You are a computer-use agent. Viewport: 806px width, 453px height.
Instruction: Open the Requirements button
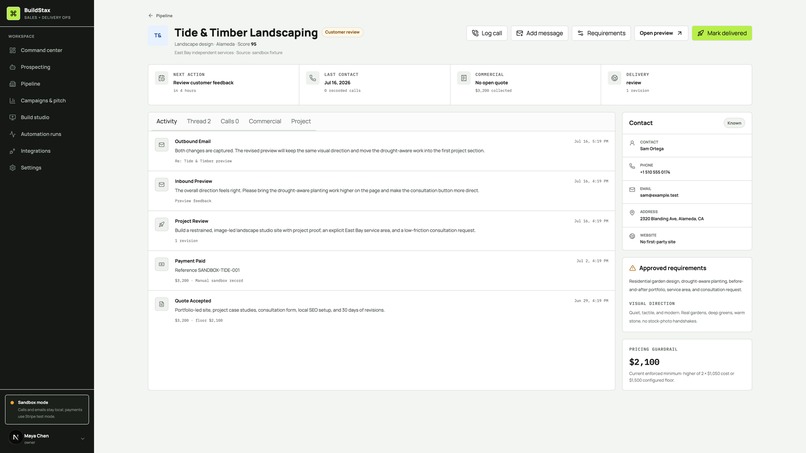click(x=601, y=33)
